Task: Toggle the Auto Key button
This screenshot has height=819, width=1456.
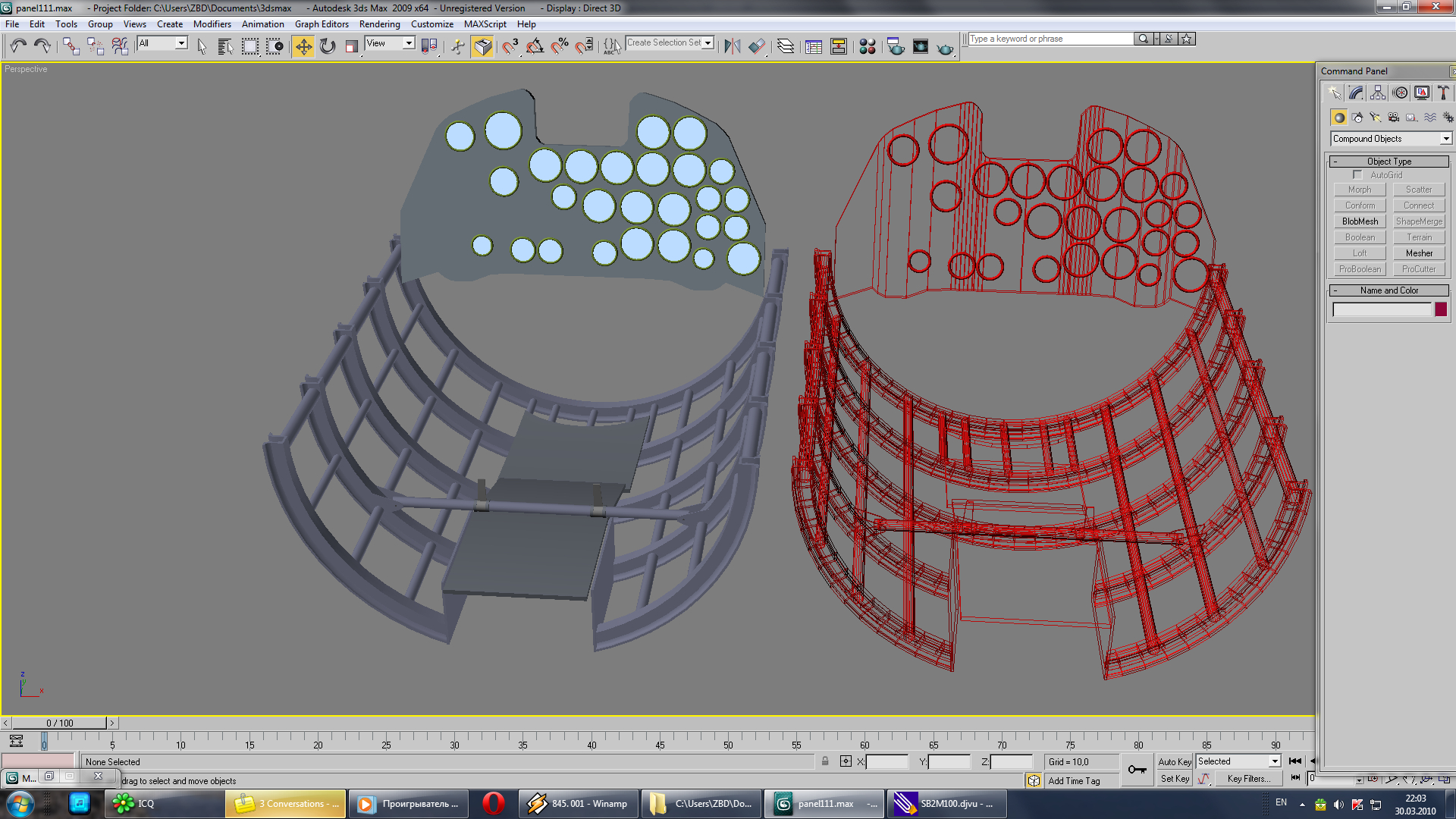Action: coord(1174,761)
